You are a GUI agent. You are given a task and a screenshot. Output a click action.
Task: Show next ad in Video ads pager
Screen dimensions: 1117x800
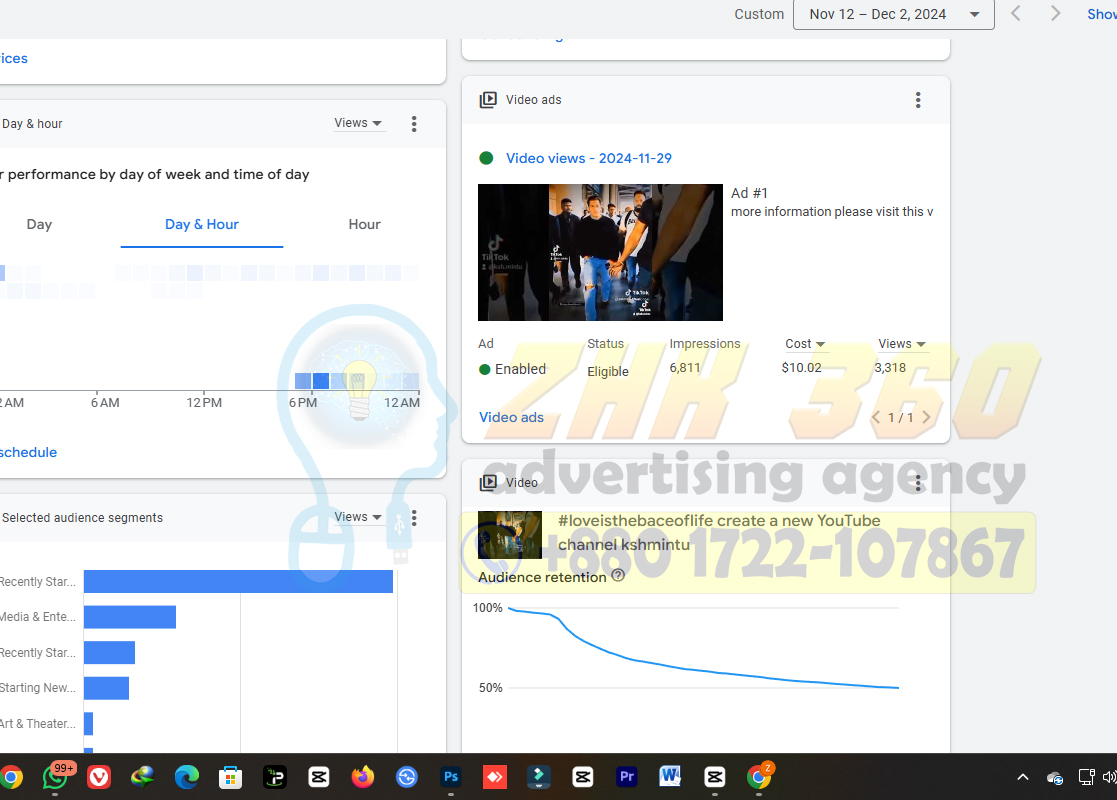(x=926, y=417)
